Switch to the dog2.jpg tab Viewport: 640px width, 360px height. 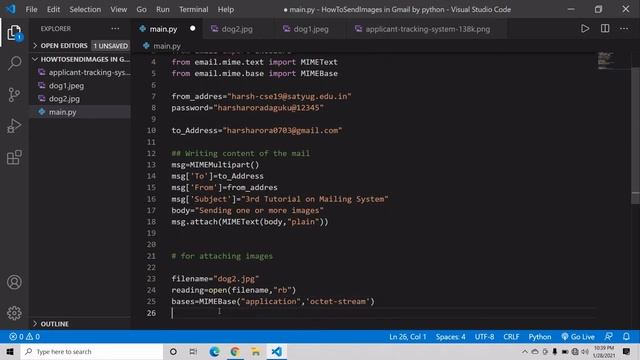(x=237, y=29)
